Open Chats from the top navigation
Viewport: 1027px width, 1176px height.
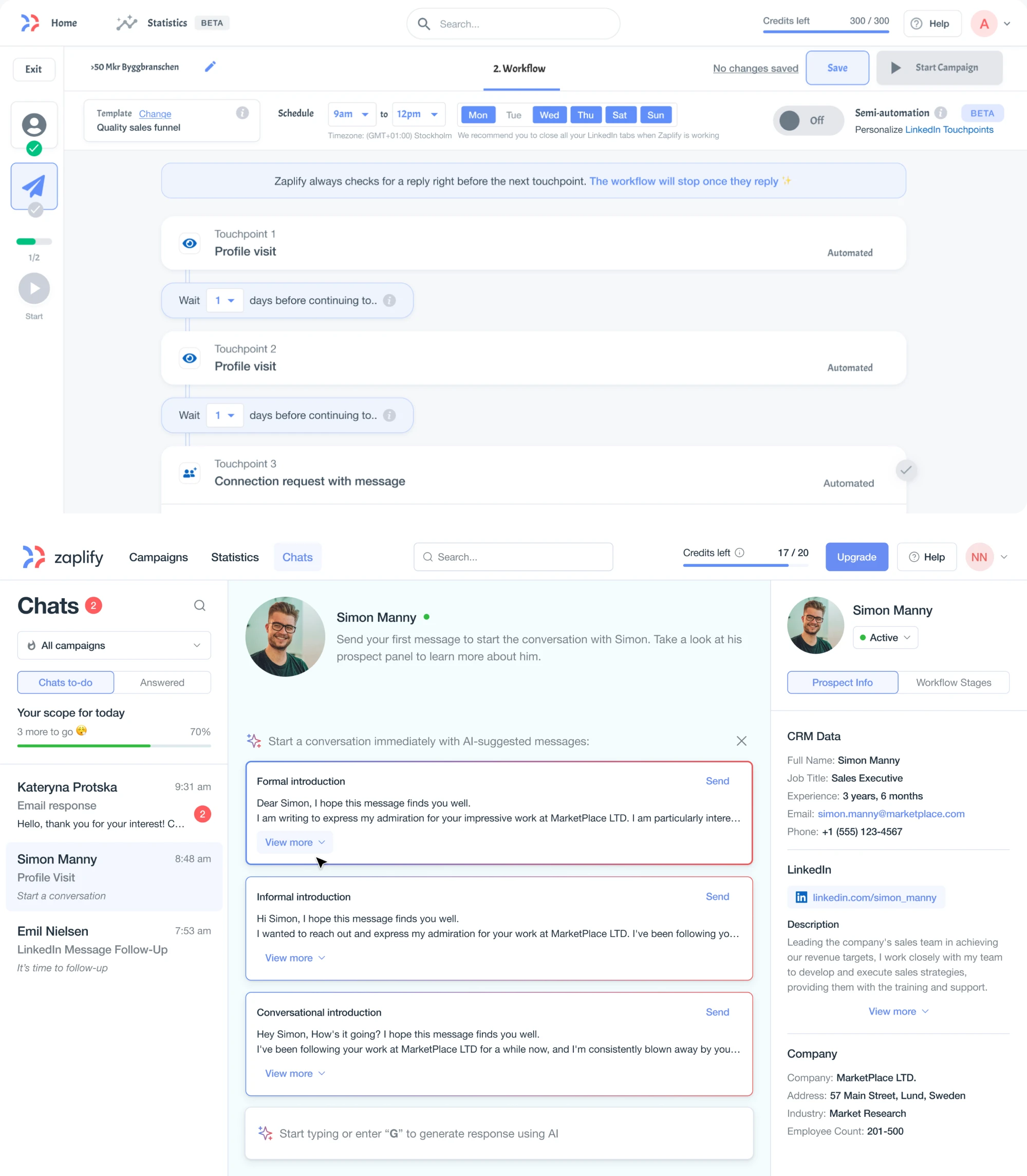(x=297, y=557)
